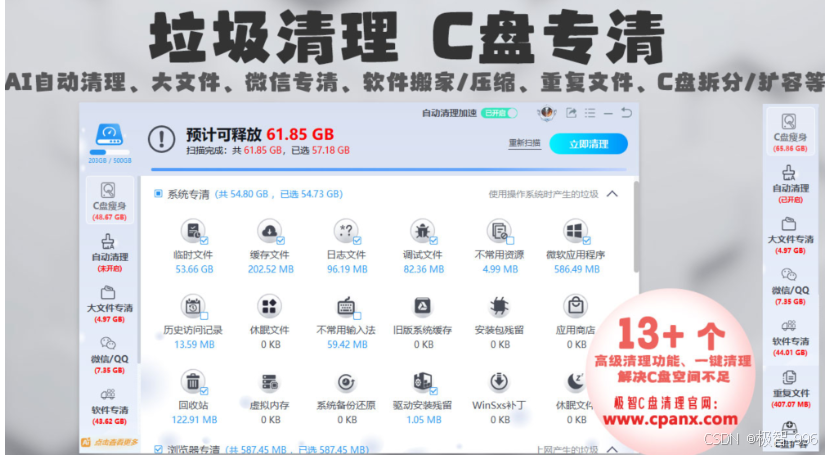This screenshot has height=455, width=835.
Task: Open 微信/QQ in left sidebar
Action: pos(109,355)
